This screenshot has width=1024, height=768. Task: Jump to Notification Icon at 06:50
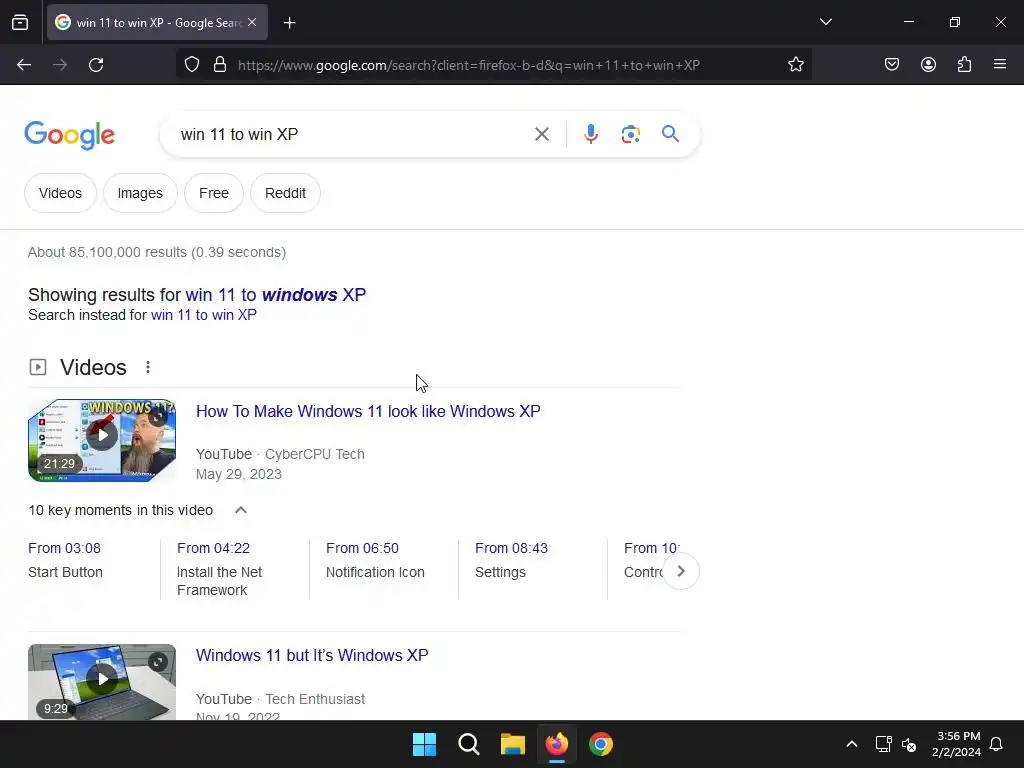pyautogui.click(x=376, y=560)
